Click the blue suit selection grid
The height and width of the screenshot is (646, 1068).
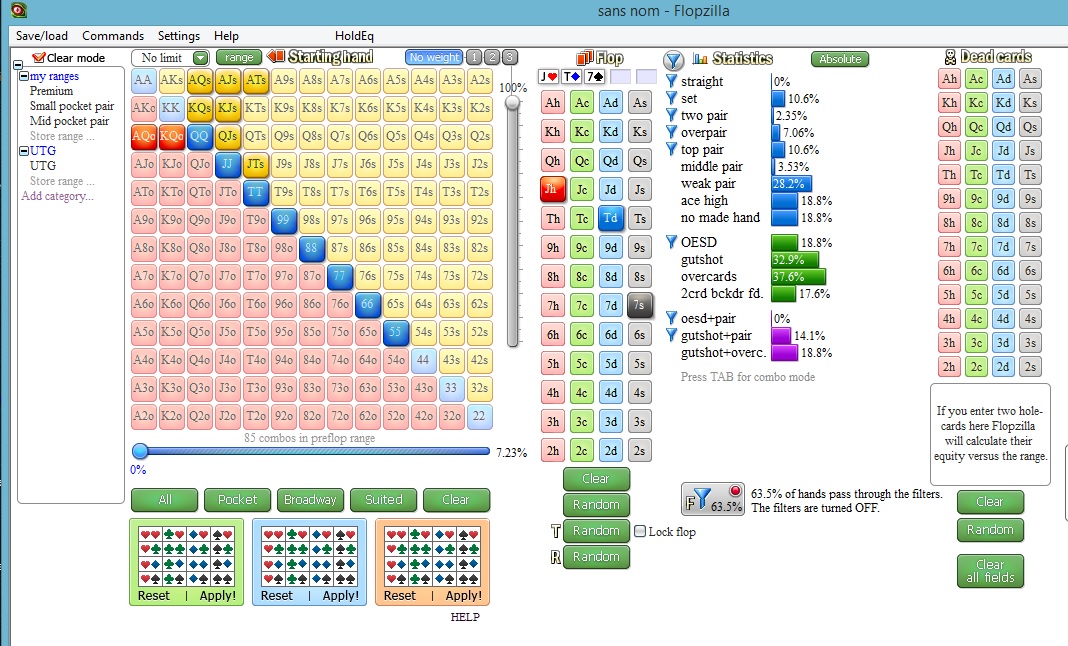(309, 556)
